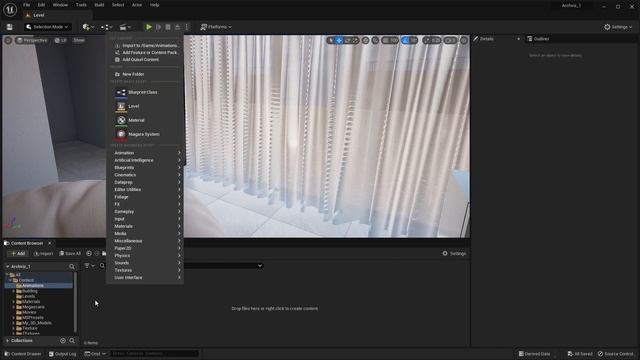Click the Stop play session icon

tap(168, 27)
